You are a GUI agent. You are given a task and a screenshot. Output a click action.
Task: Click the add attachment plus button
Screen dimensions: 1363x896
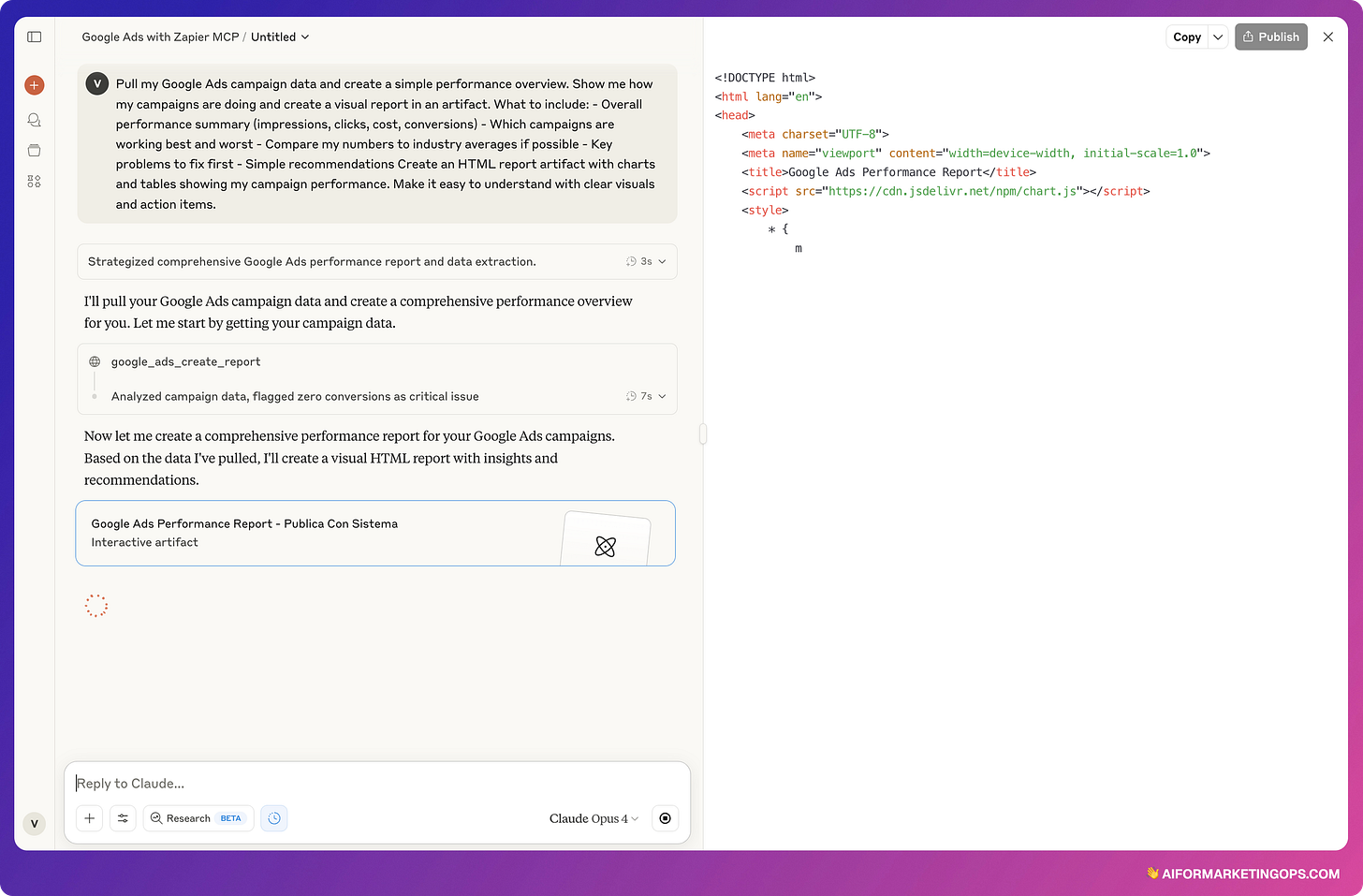point(90,818)
